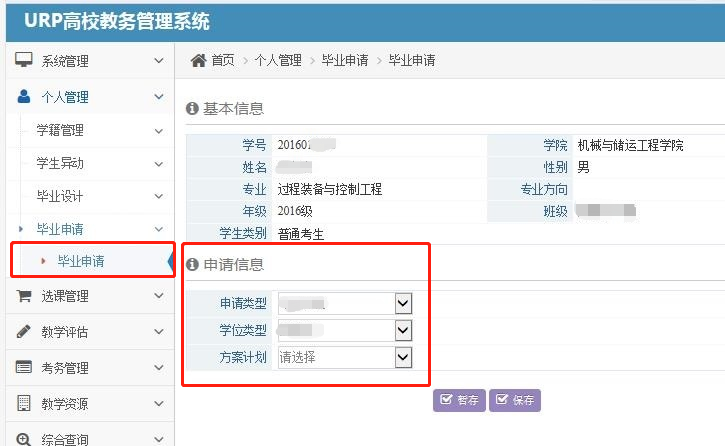Screen dimensions: 725x446
Task: Go to 个人管理 in breadcrumb
Action: pyautogui.click(x=277, y=60)
